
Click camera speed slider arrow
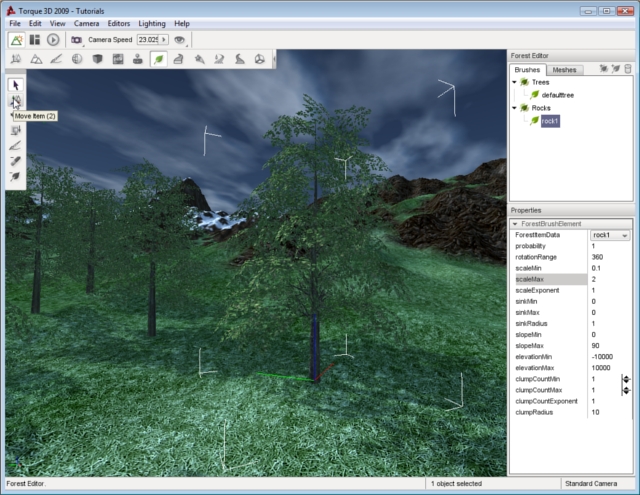tap(164, 39)
